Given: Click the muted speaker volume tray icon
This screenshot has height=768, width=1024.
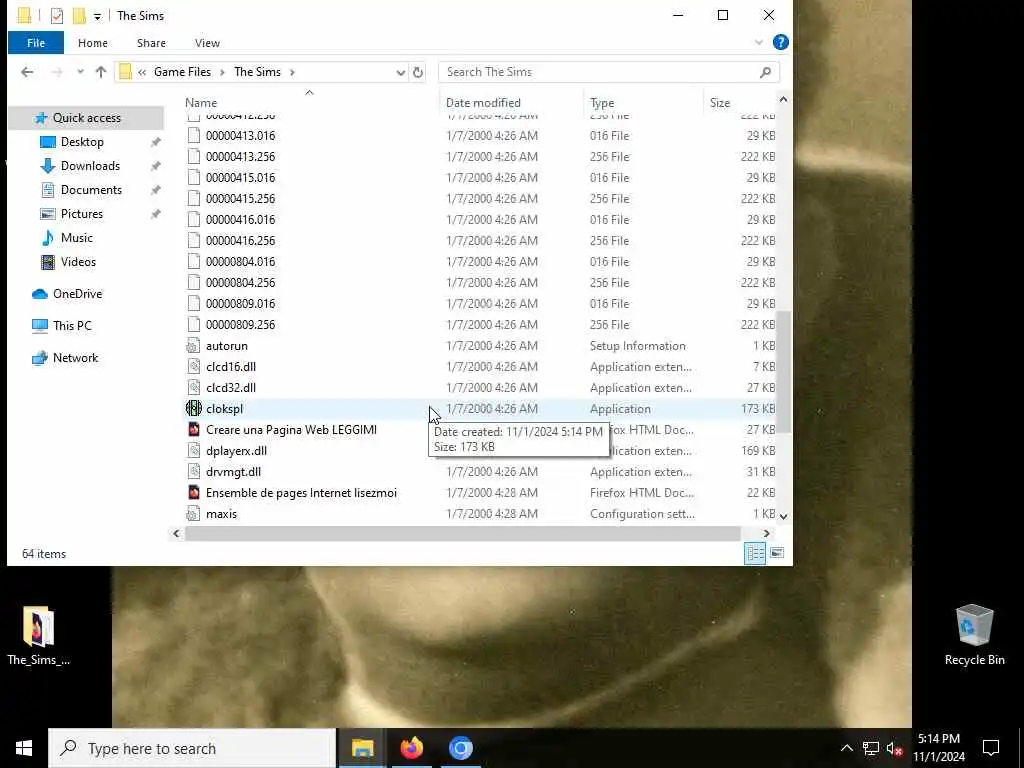Looking at the screenshot, I should pyautogui.click(x=894, y=748).
